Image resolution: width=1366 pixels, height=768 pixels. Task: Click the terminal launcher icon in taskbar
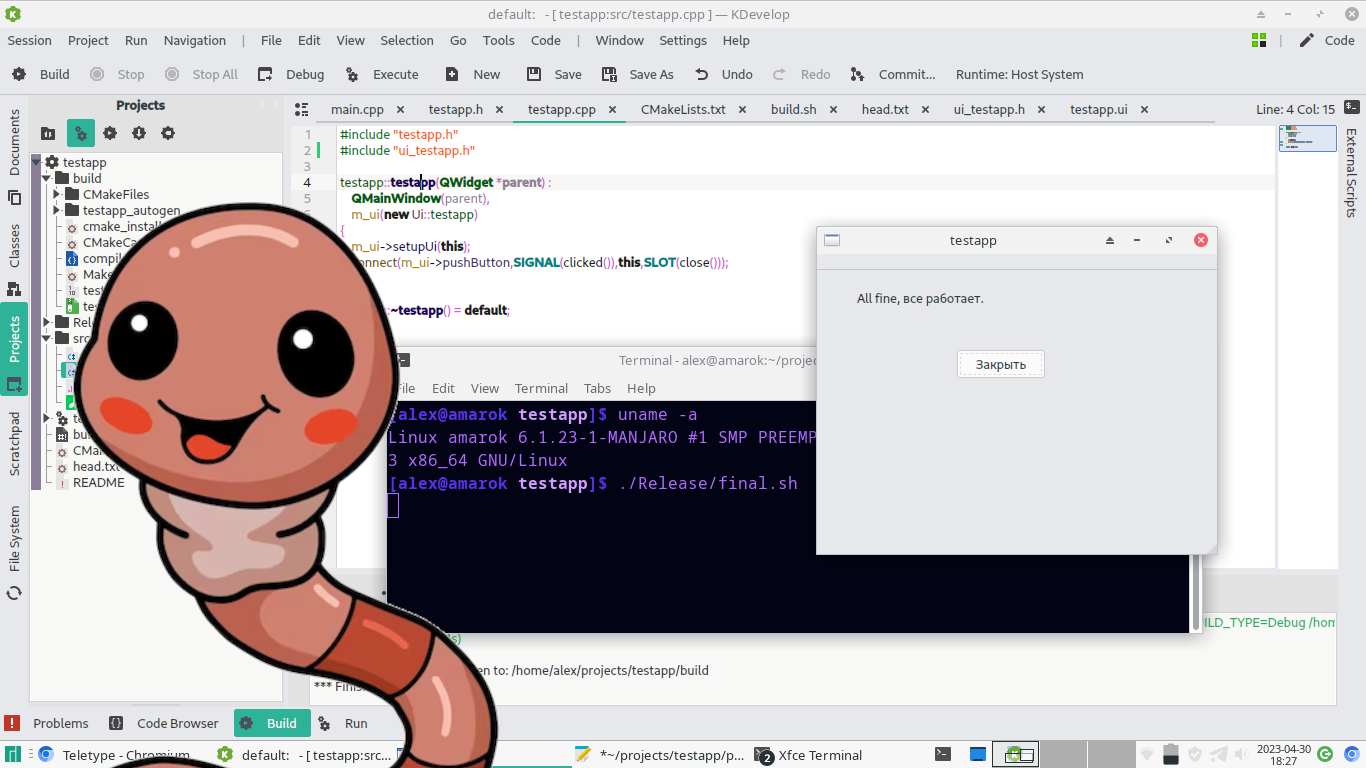point(943,755)
